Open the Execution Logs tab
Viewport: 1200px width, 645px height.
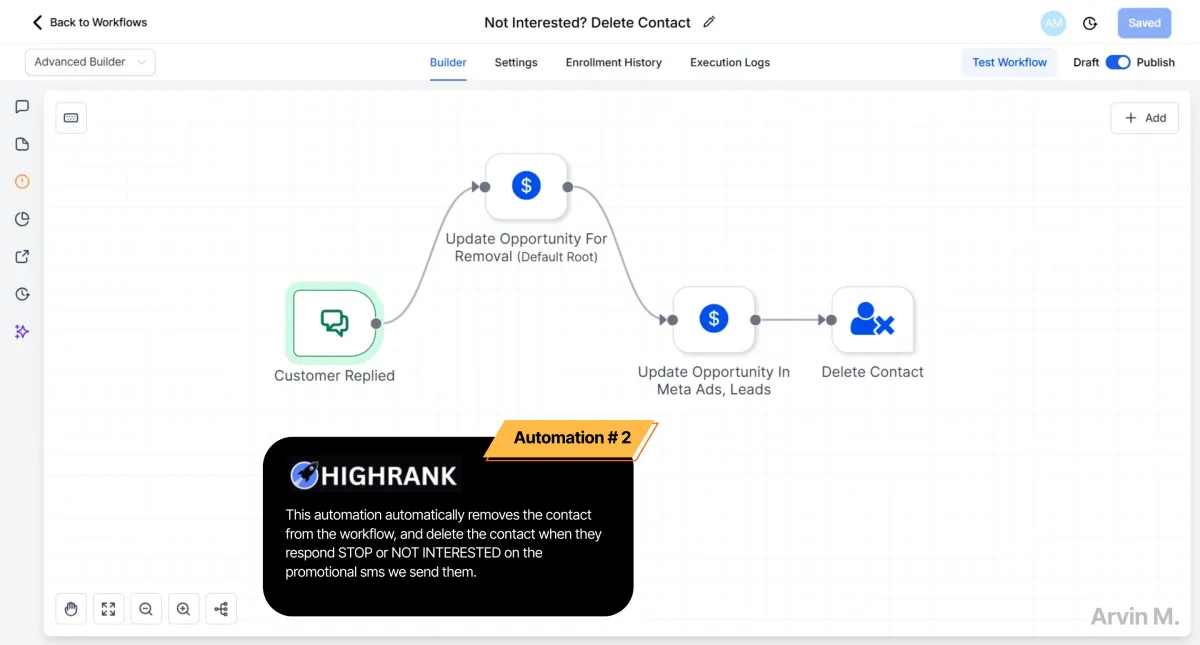730,62
